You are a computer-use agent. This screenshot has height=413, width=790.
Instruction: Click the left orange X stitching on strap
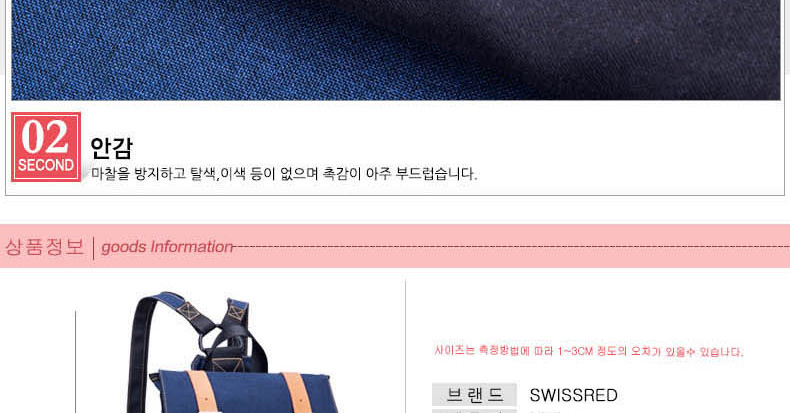point(189,312)
